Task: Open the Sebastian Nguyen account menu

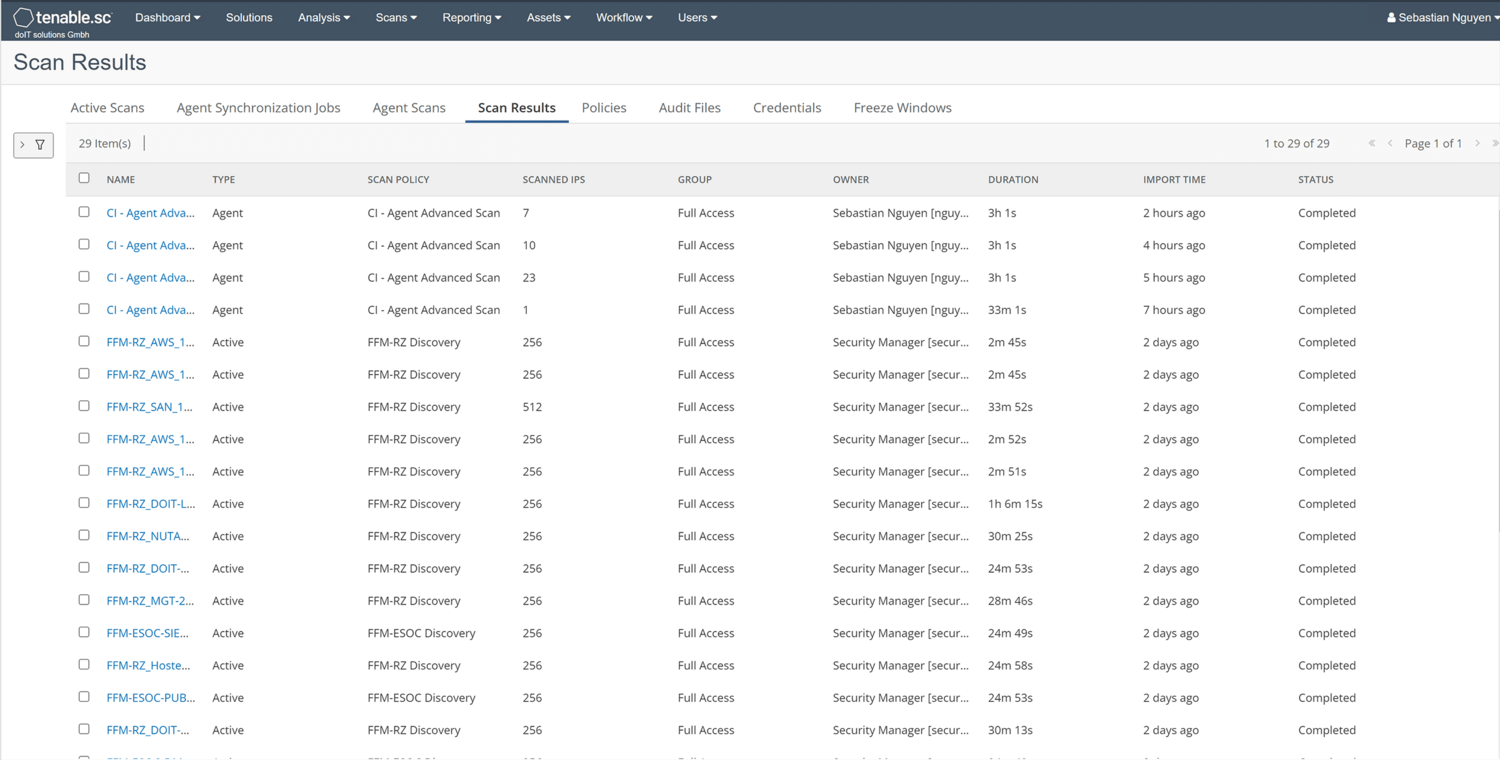Action: [x=1441, y=18]
